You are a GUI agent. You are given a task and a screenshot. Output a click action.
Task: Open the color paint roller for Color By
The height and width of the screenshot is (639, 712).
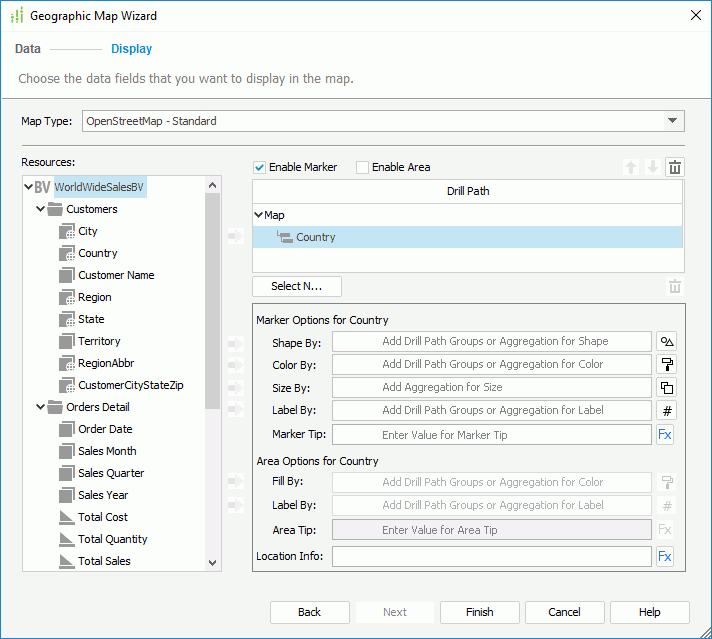coord(666,364)
